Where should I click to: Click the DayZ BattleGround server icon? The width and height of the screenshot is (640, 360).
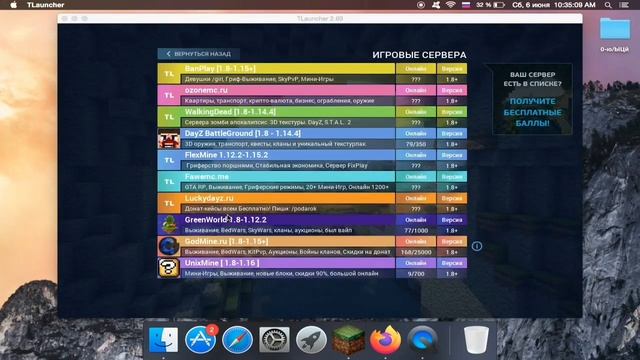(x=169, y=139)
